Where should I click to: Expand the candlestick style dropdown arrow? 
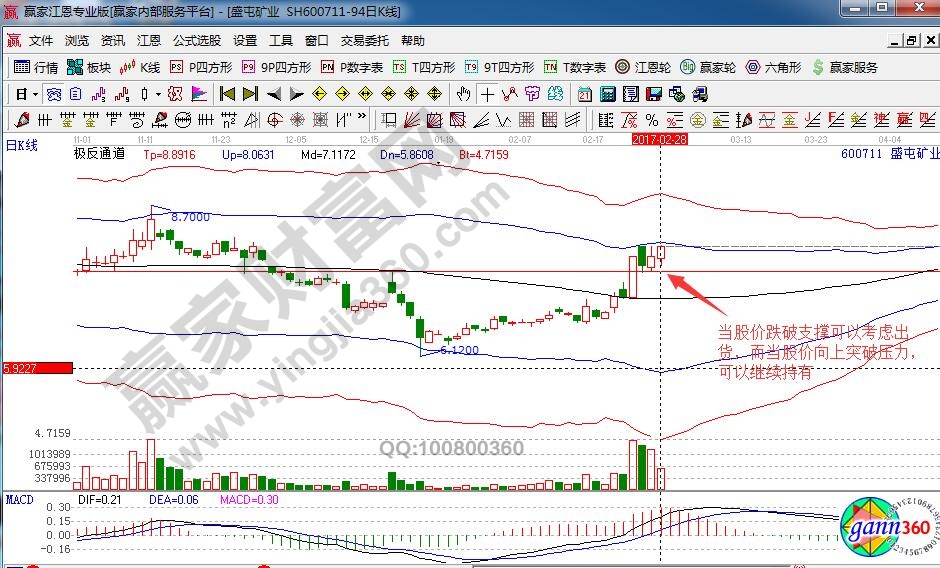(x=158, y=94)
